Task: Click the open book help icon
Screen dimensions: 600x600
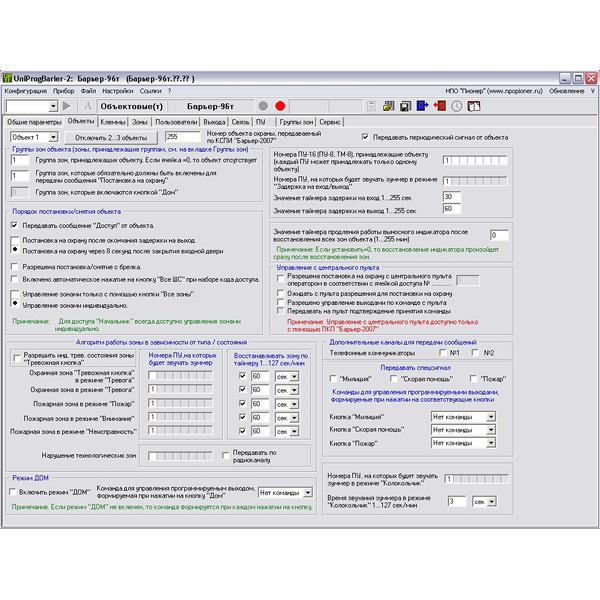Action: 474,105
